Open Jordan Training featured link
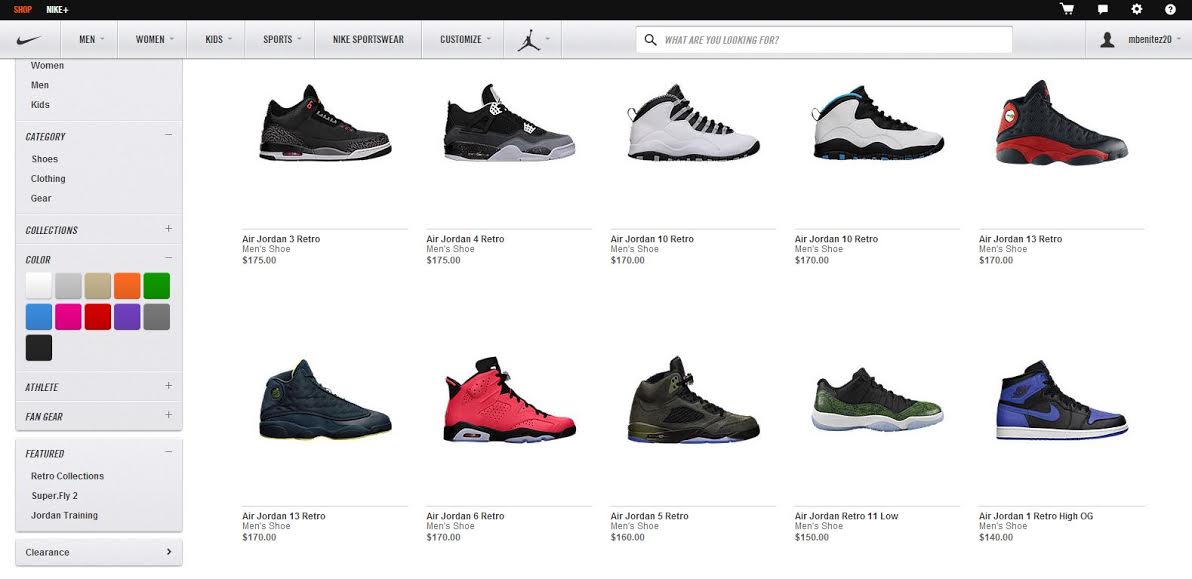This screenshot has height=579, width=1192. 65,516
